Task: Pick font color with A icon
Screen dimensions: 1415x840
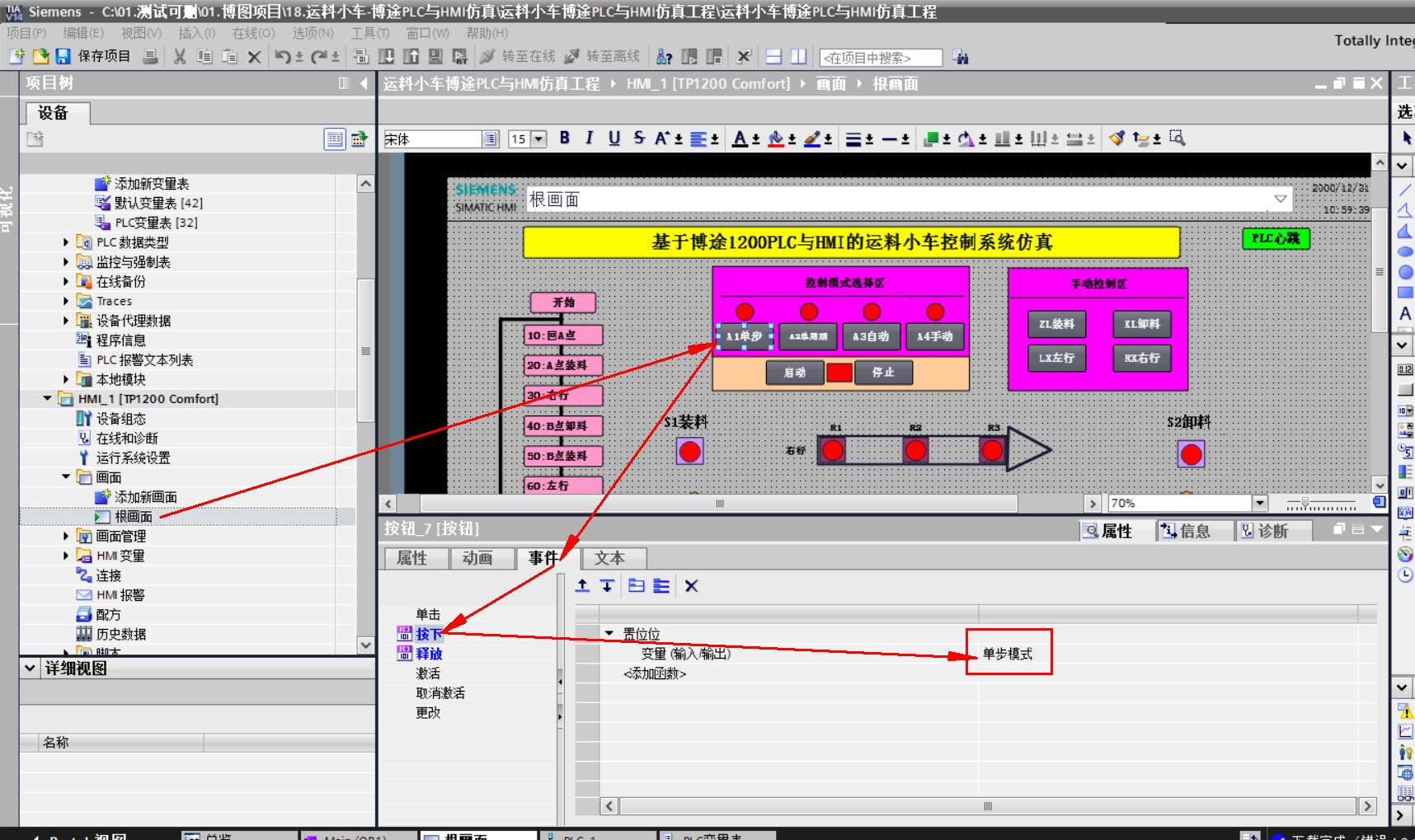Action: coord(740,138)
